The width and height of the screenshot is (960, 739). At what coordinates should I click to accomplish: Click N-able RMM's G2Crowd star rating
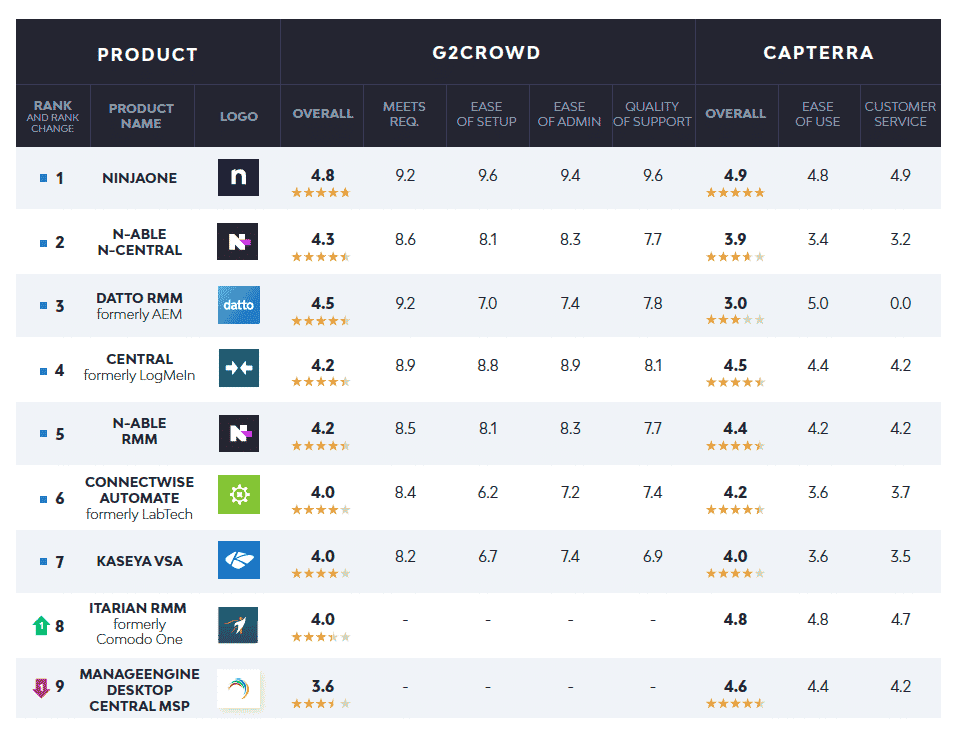point(321,446)
